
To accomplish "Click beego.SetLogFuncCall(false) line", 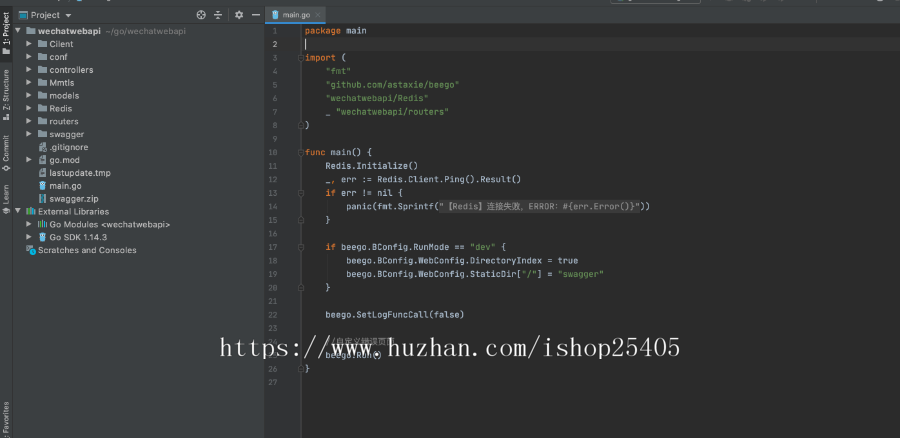I will click(x=395, y=315).
